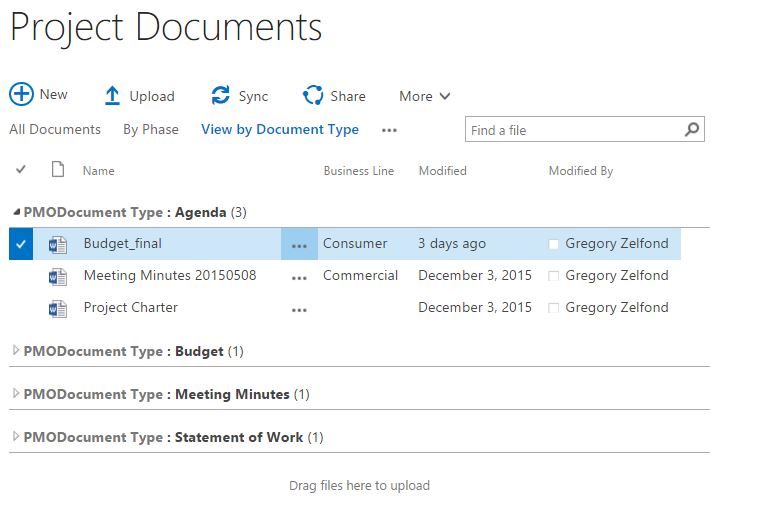Open ellipsis menu for Meeting Minutes 20150508
Image resolution: width=769 pixels, height=517 pixels.
tap(299, 278)
